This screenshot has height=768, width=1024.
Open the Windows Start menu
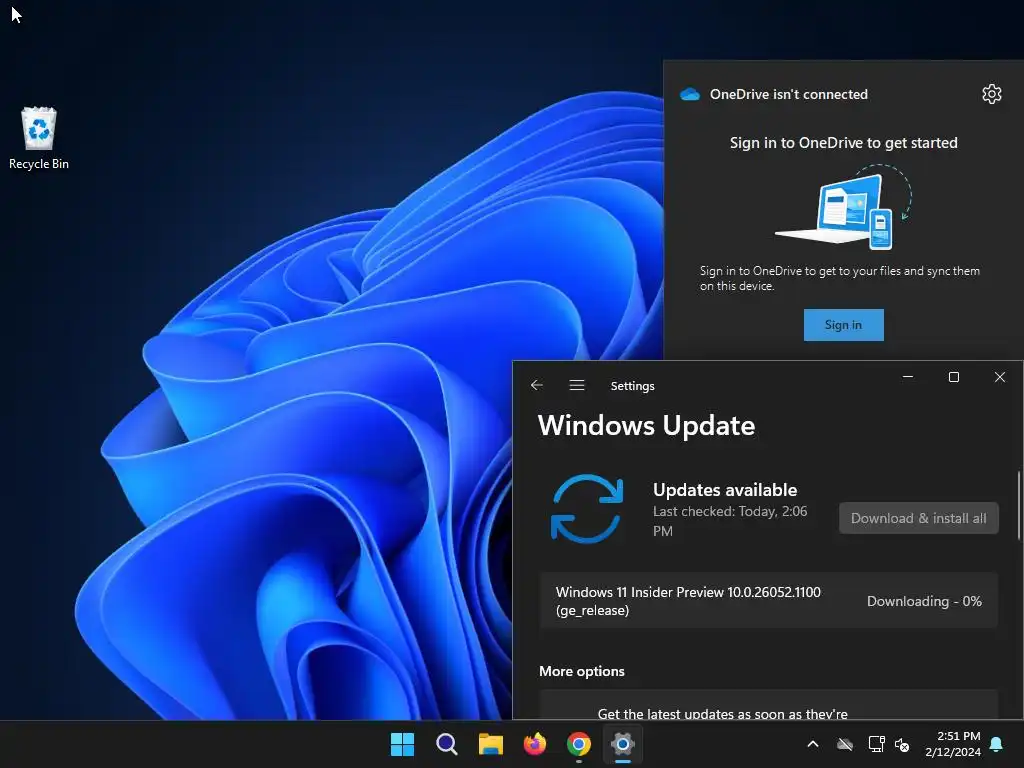pos(402,744)
